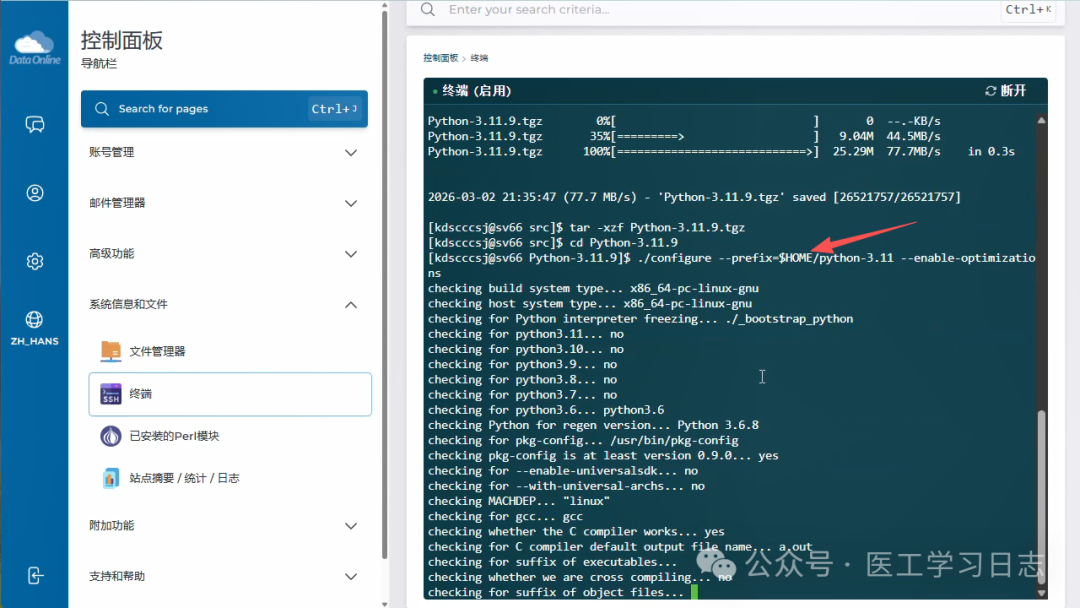Click the terminal vertical scrollbar
Screen dimensions: 1080x608
(x=1041, y=500)
